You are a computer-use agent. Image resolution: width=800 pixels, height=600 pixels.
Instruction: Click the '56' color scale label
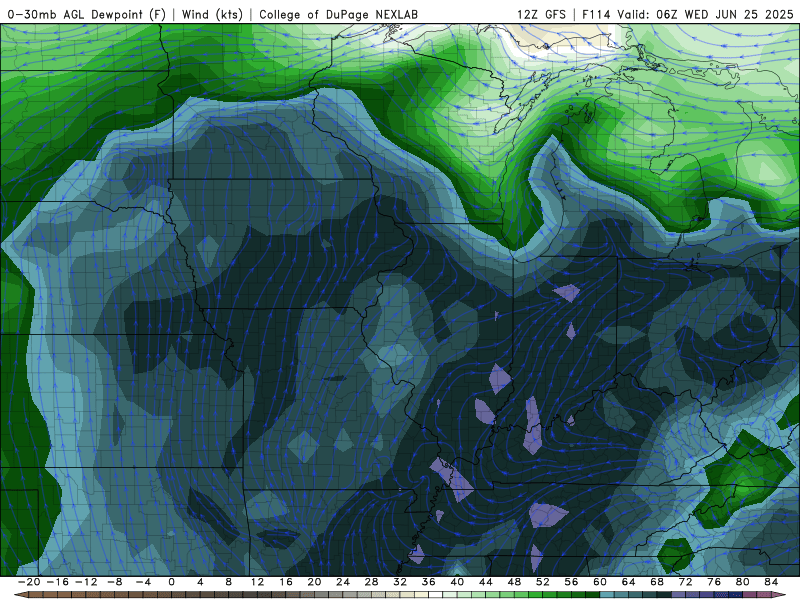point(571,582)
